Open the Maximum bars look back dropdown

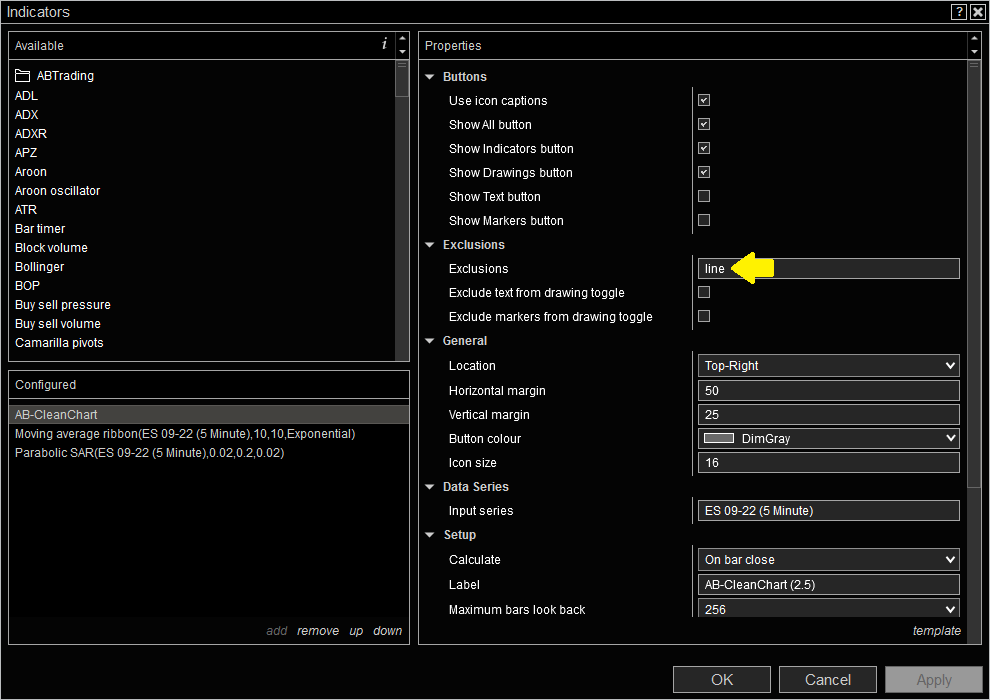[948, 609]
